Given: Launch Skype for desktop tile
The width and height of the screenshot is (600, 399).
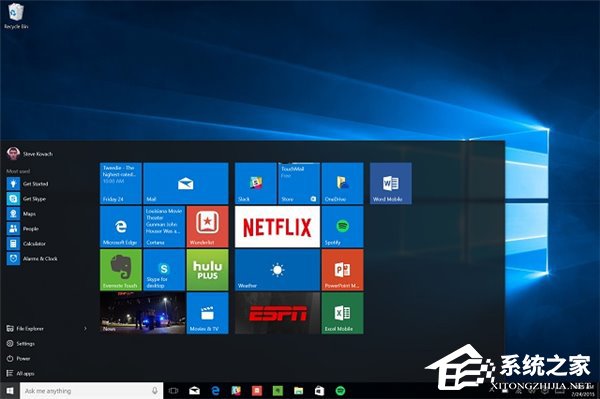Looking at the screenshot, I should (x=164, y=270).
